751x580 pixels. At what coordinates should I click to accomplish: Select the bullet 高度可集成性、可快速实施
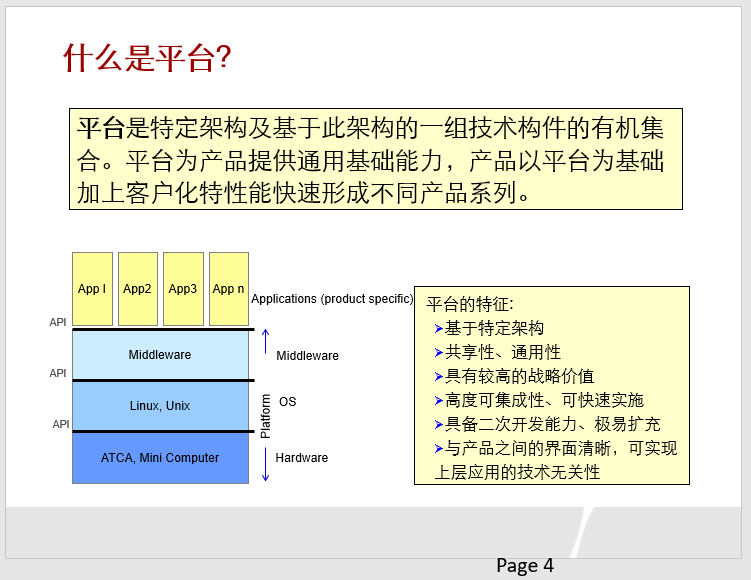point(544,400)
